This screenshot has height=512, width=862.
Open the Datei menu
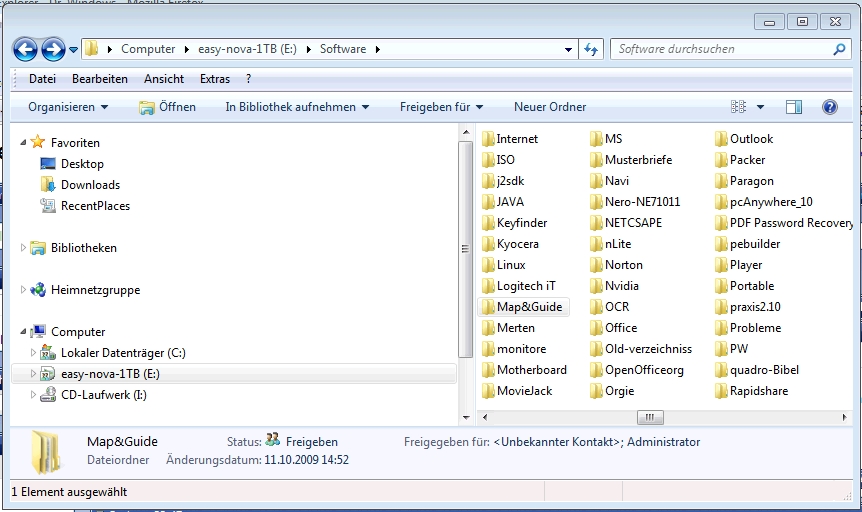[x=42, y=79]
